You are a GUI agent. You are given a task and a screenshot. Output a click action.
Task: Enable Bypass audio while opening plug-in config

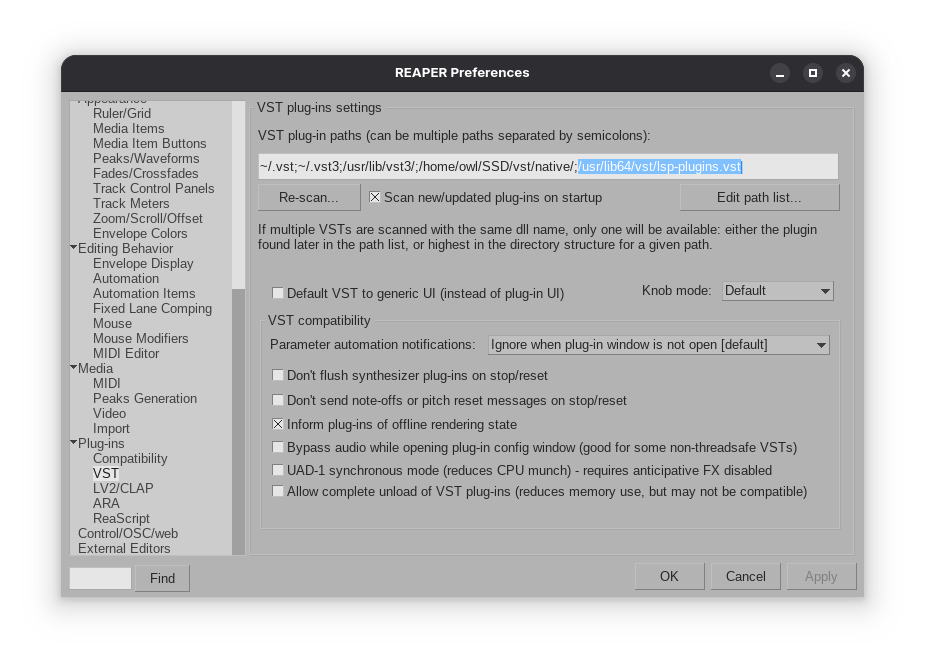[x=277, y=447]
